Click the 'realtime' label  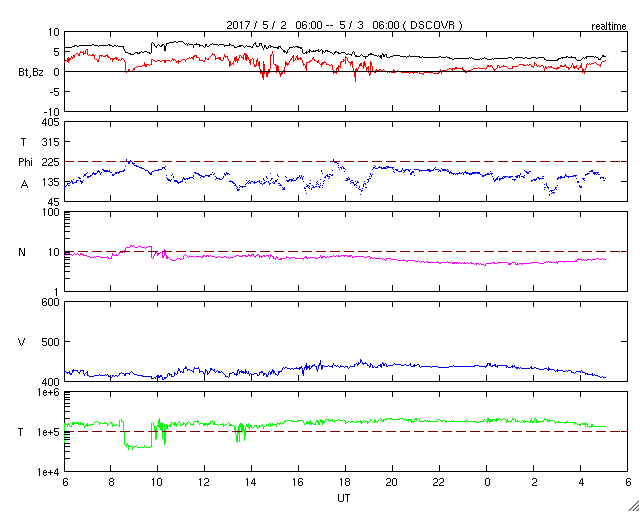click(x=609, y=27)
